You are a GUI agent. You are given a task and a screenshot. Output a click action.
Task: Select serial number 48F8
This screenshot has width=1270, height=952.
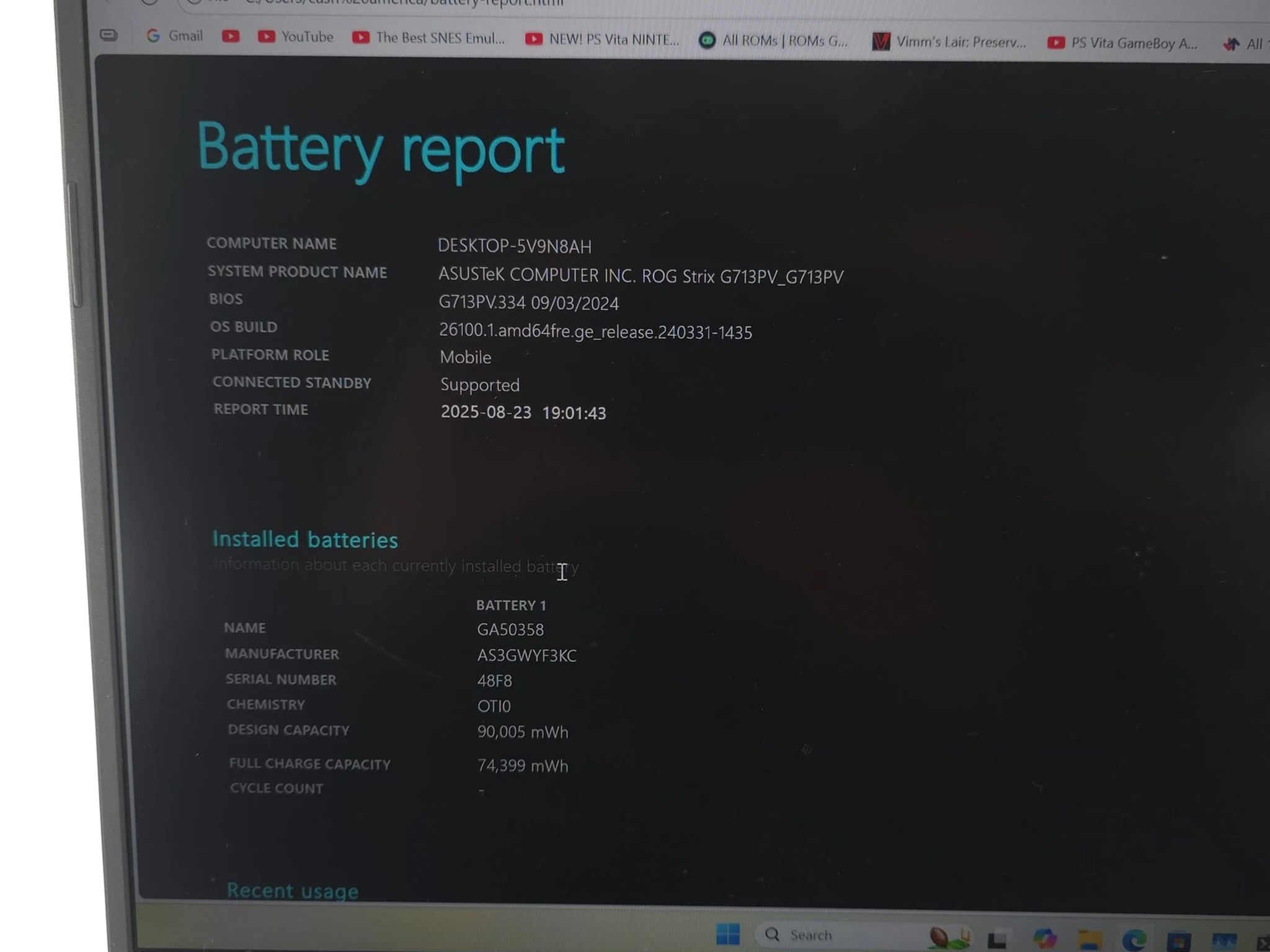494,681
